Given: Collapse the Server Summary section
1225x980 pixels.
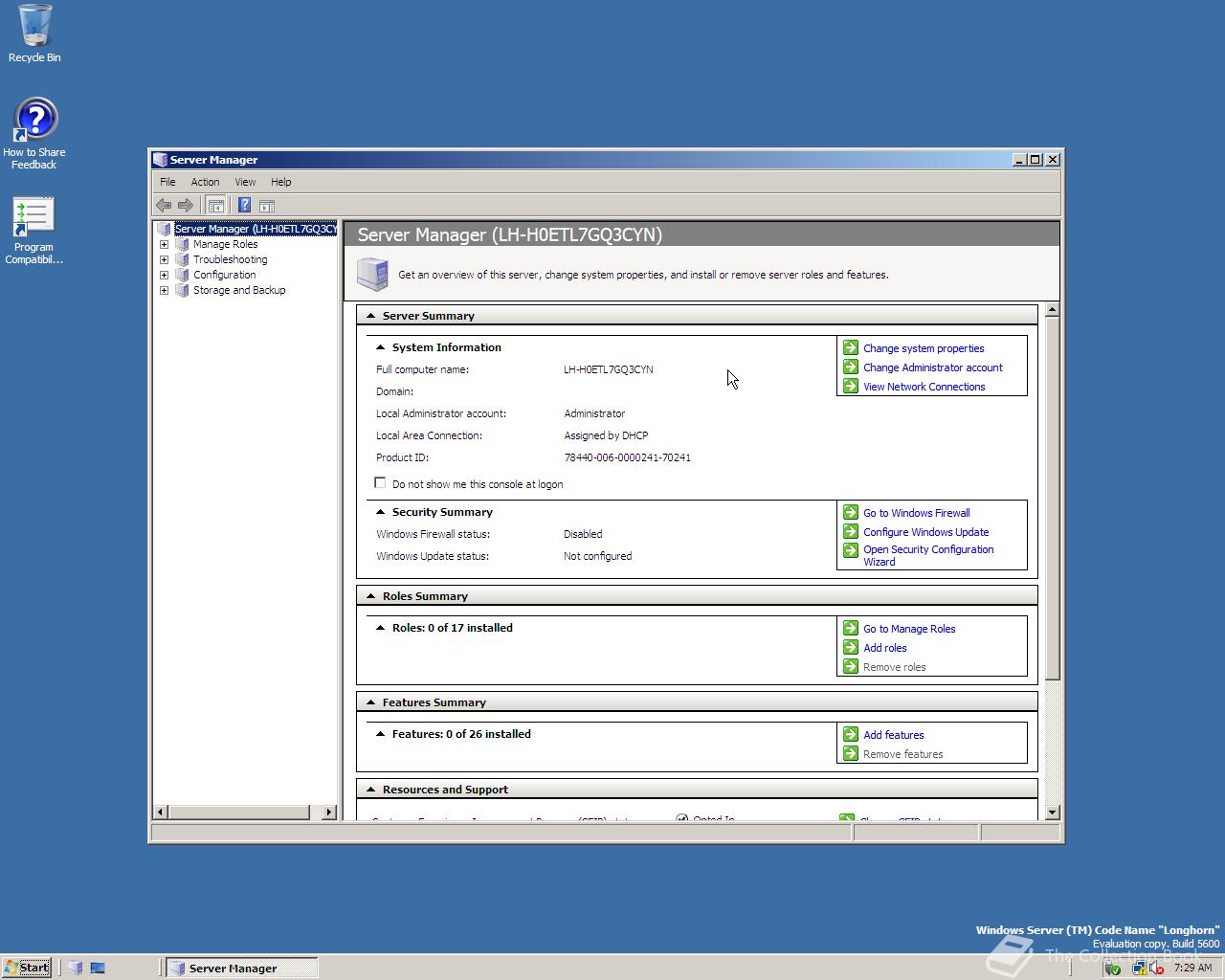Looking at the screenshot, I should (x=371, y=315).
